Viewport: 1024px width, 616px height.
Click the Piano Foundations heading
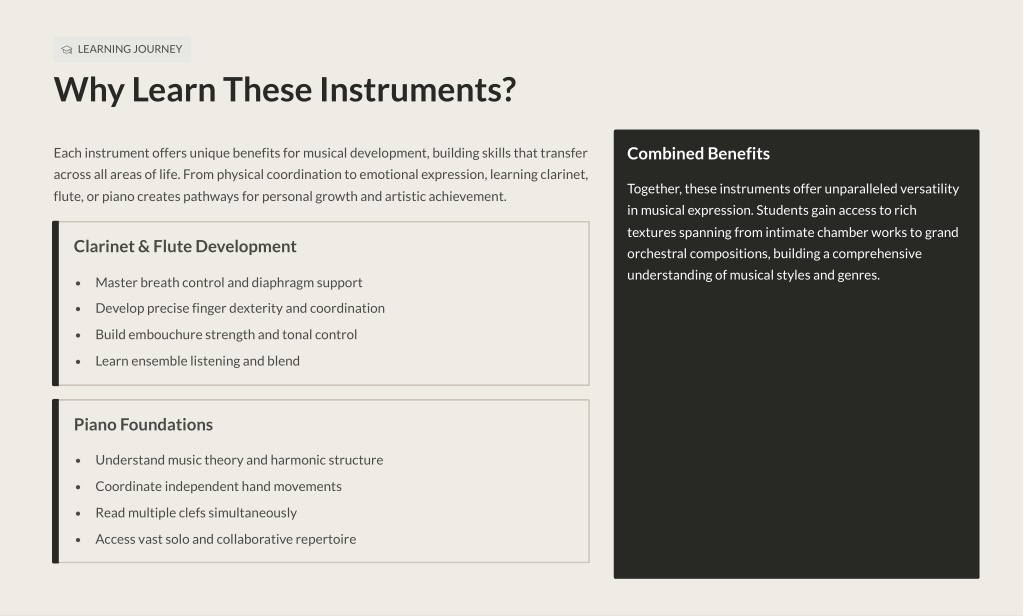pyautogui.click(x=143, y=425)
